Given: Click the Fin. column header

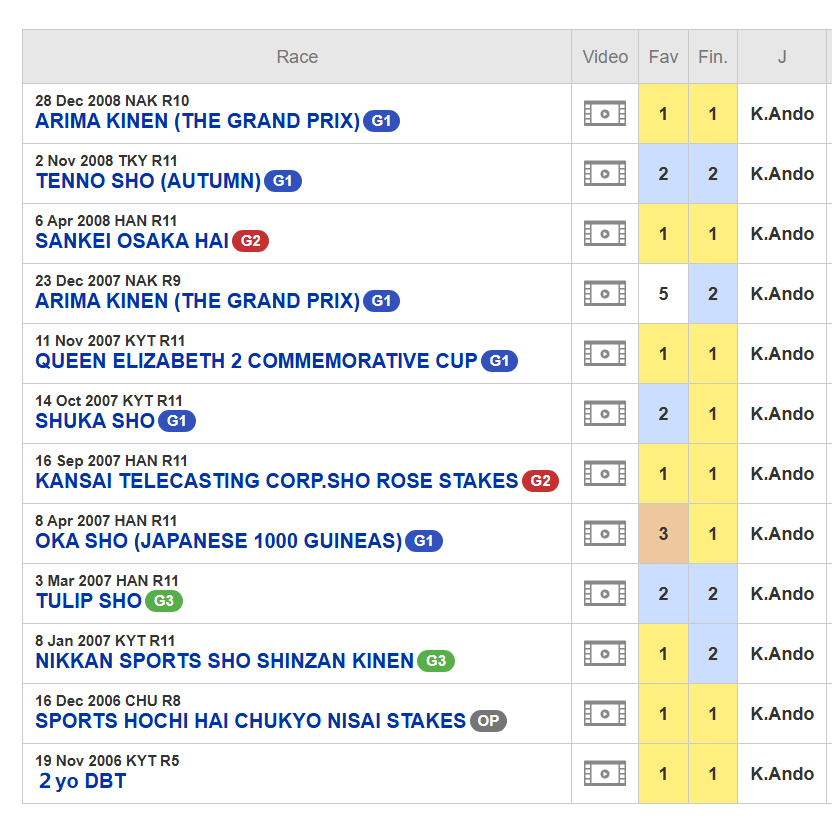Looking at the screenshot, I should 713,57.
